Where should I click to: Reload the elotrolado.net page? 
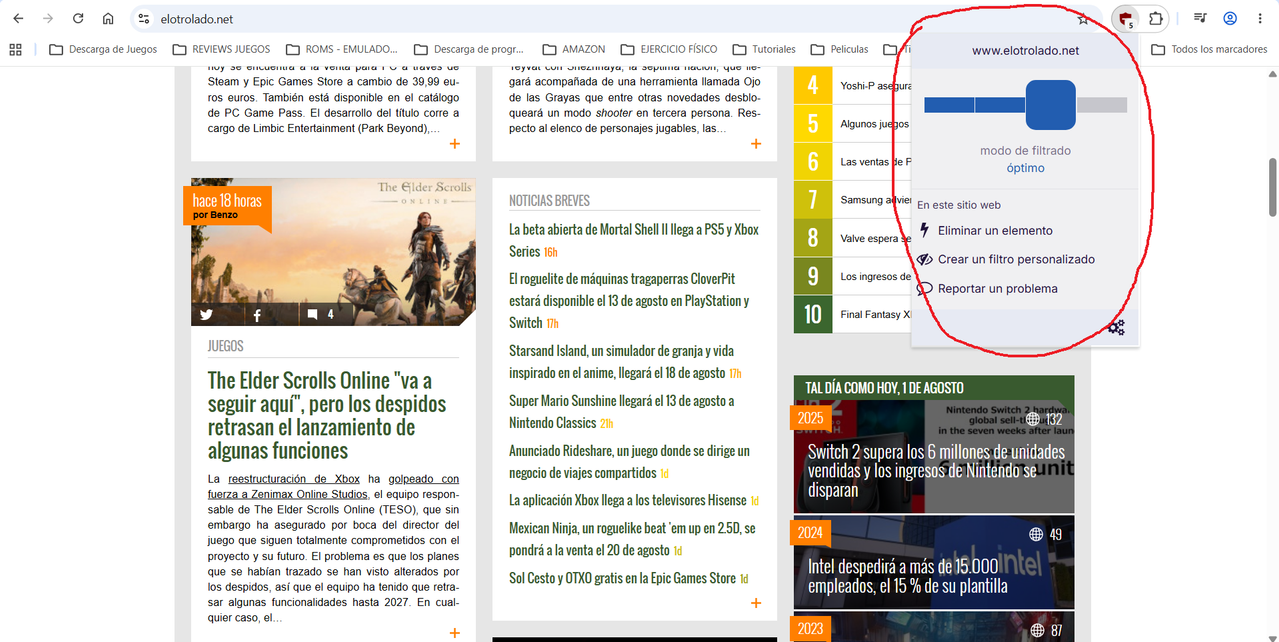[x=78, y=19]
